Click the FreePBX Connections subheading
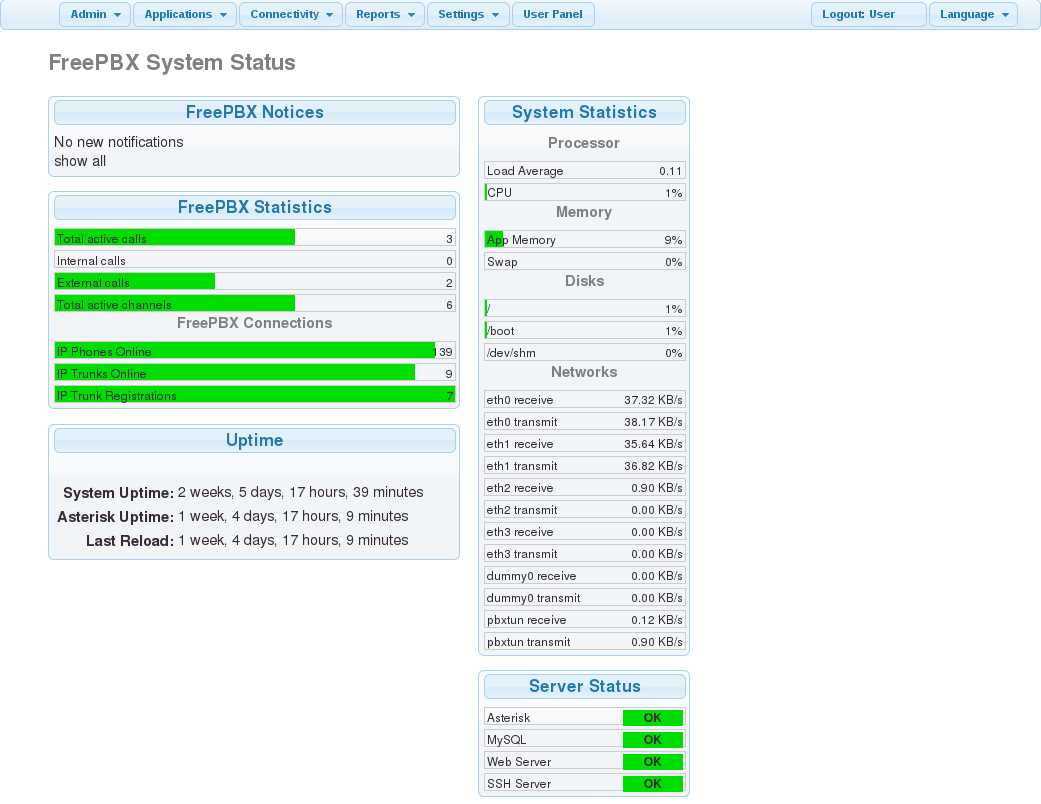The width and height of the screenshot is (1041, 804). [254, 323]
